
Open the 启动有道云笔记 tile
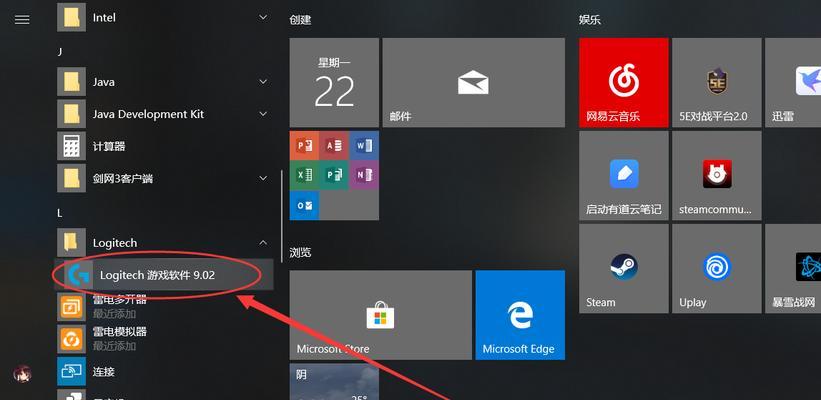(624, 175)
